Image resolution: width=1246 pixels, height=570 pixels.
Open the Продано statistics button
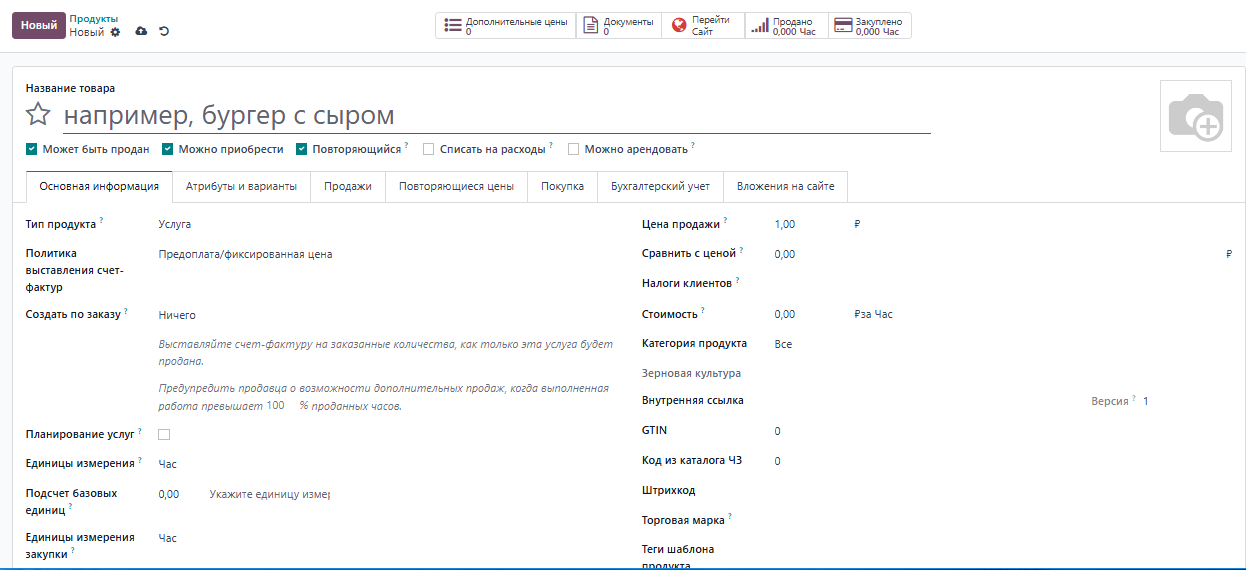click(786, 26)
